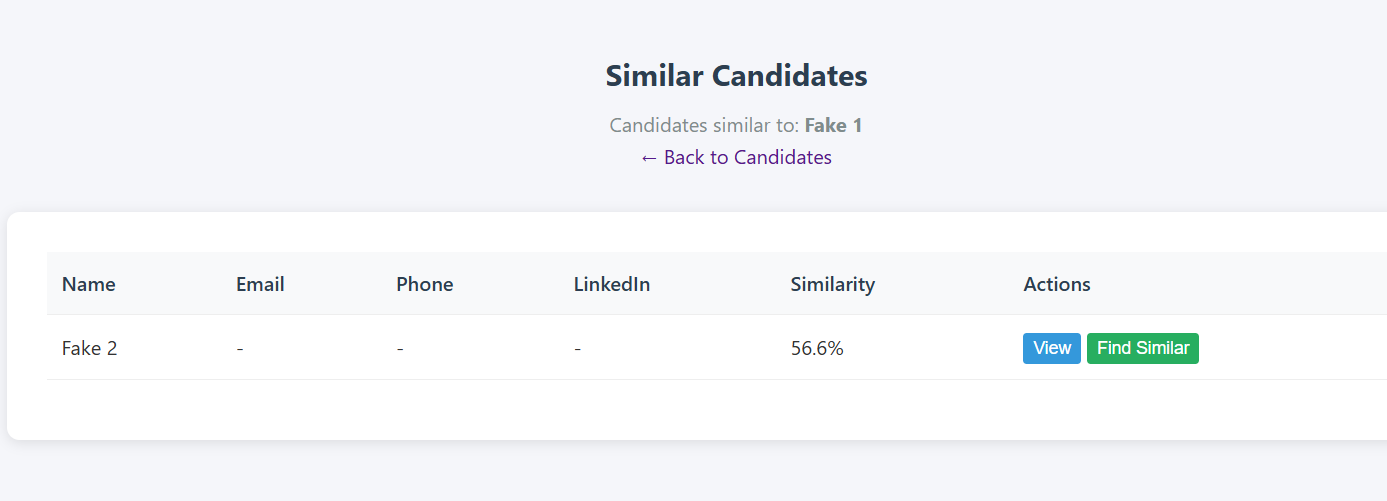Click the Name column header

point(89,284)
